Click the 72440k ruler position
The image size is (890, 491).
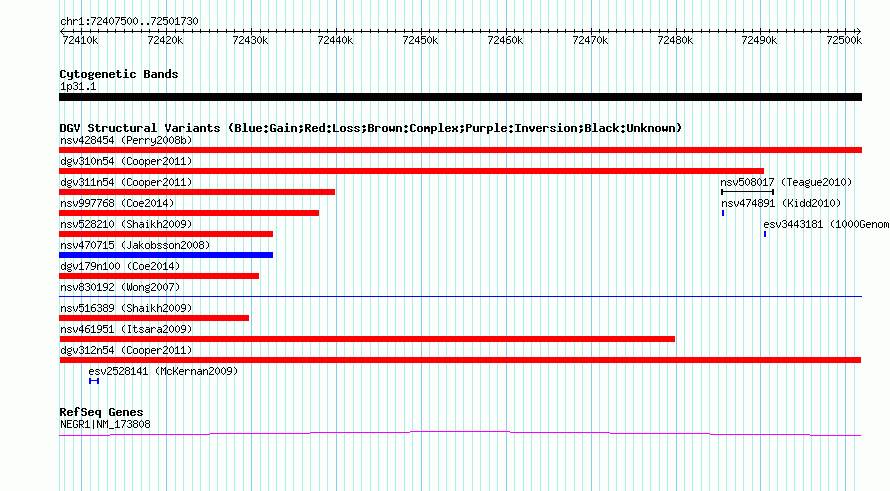pyautogui.click(x=335, y=40)
